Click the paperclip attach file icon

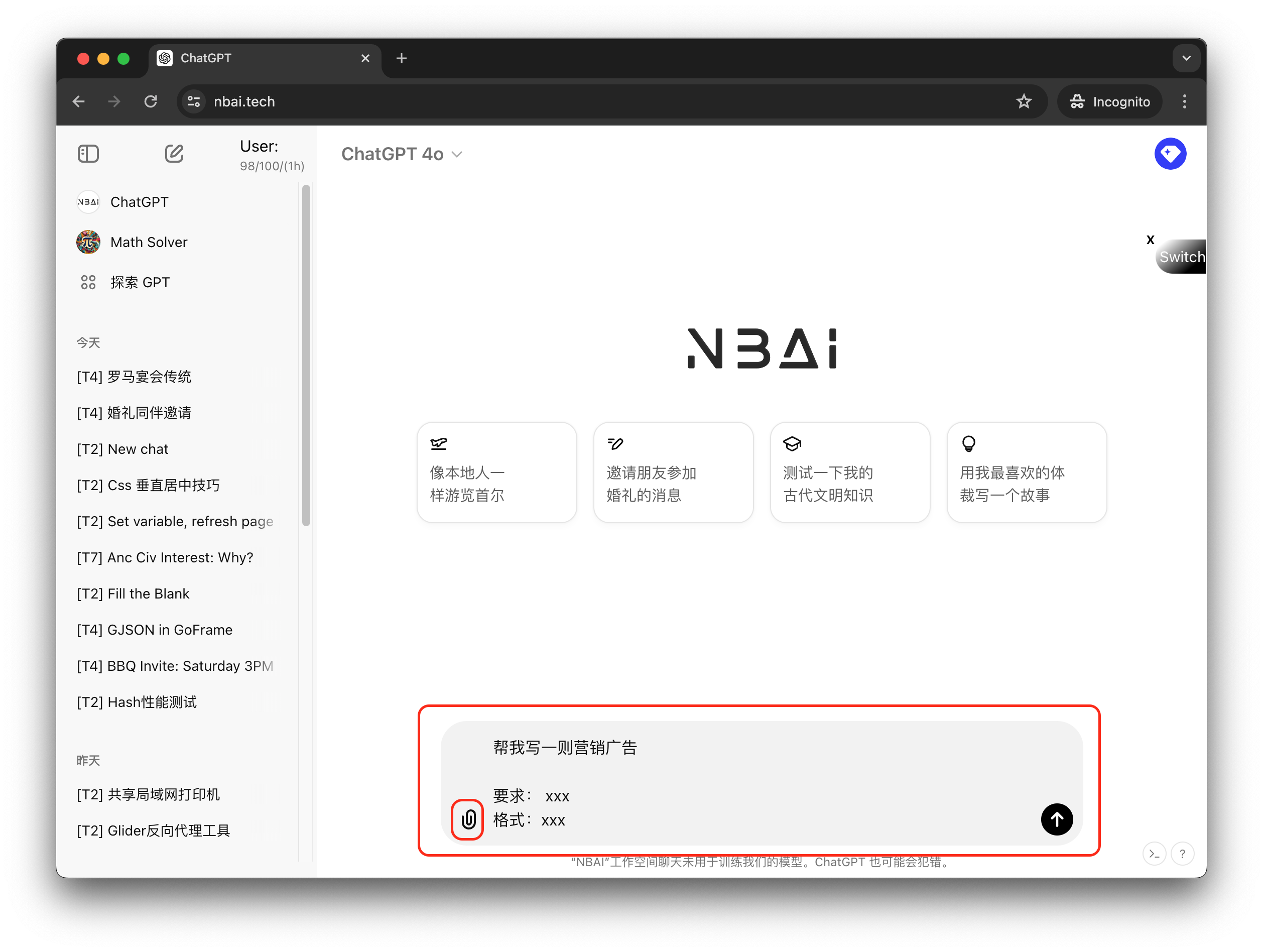click(468, 819)
